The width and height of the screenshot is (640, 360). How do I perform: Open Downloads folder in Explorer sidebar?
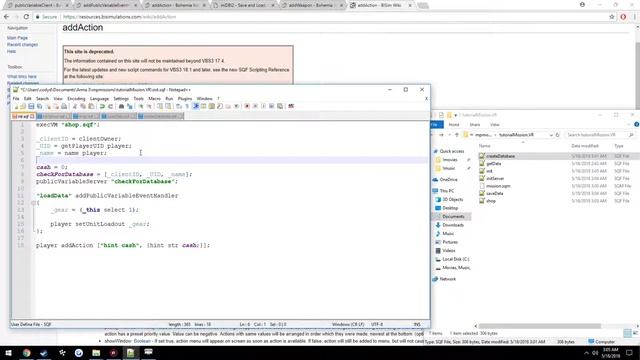[453, 225]
